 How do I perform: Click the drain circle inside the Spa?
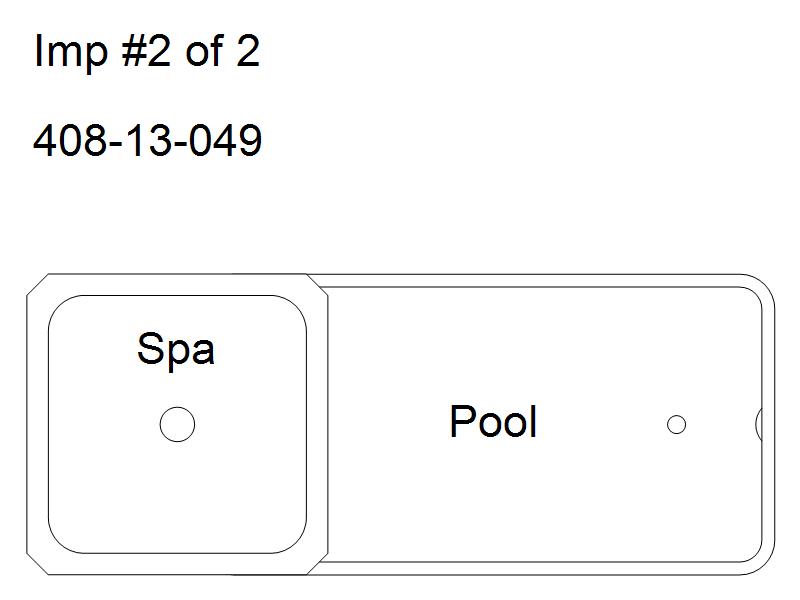[177, 424]
